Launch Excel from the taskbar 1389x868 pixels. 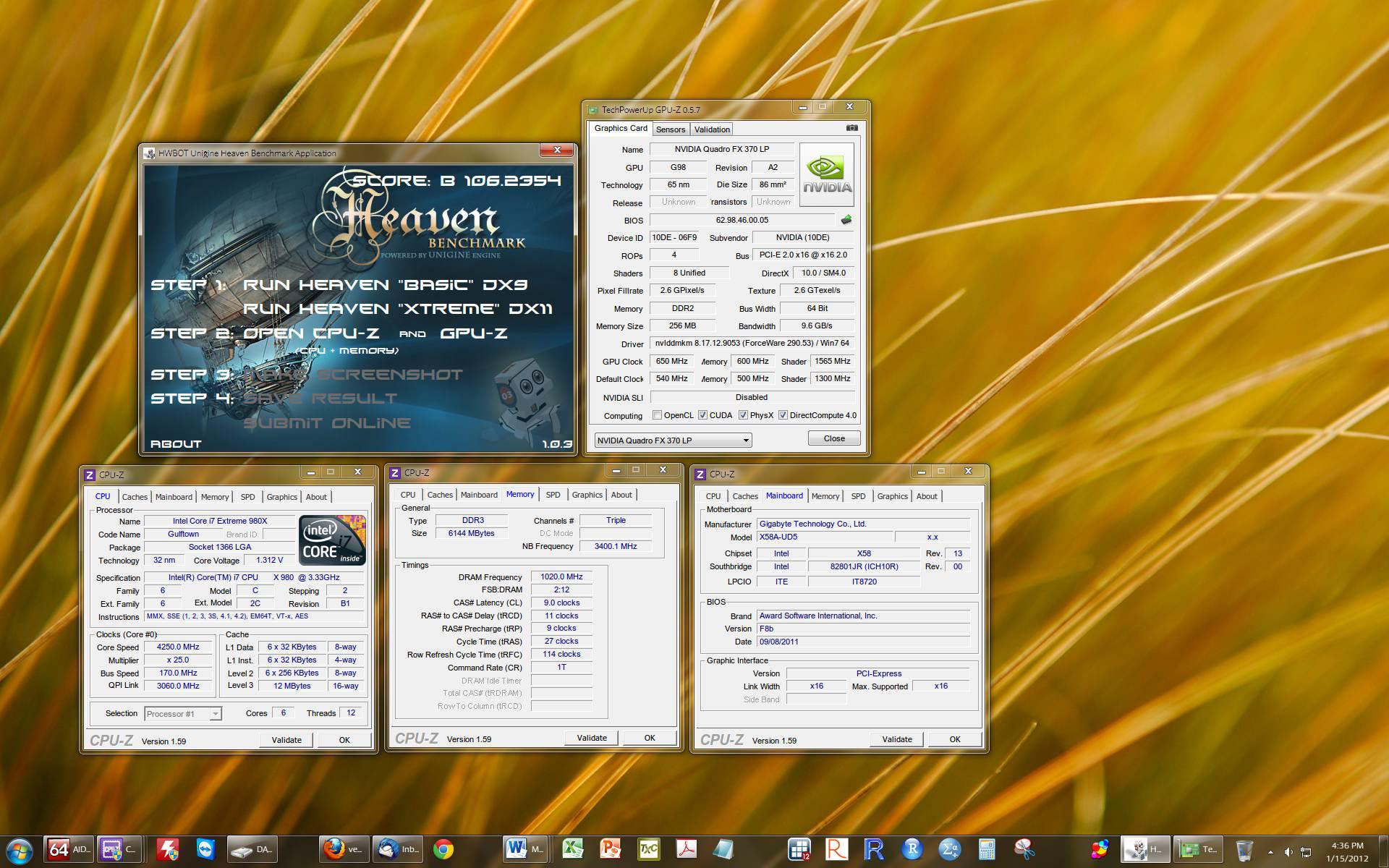pyautogui.click(x=573, y=849)
